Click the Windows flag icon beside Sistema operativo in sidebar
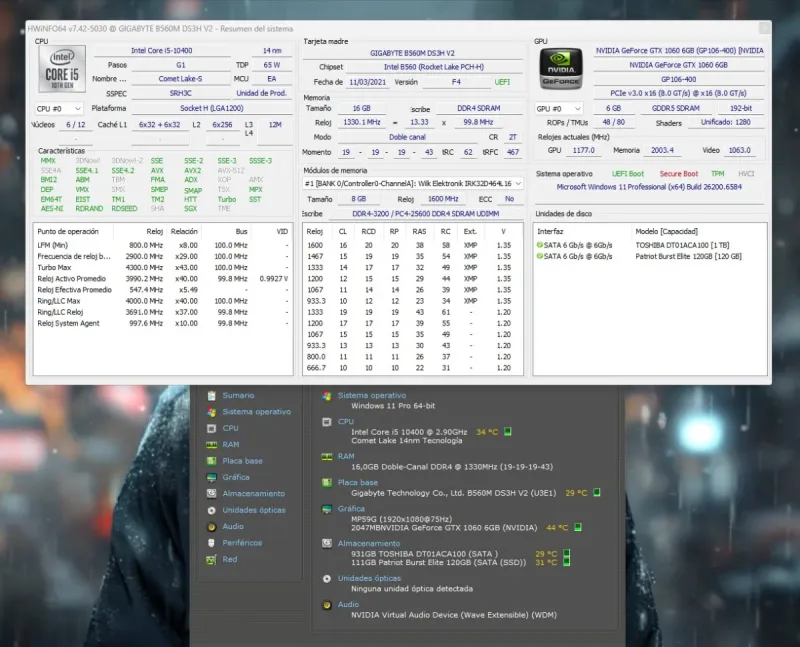The width and height of the screenshot is (800, 647). pos(211,412)
